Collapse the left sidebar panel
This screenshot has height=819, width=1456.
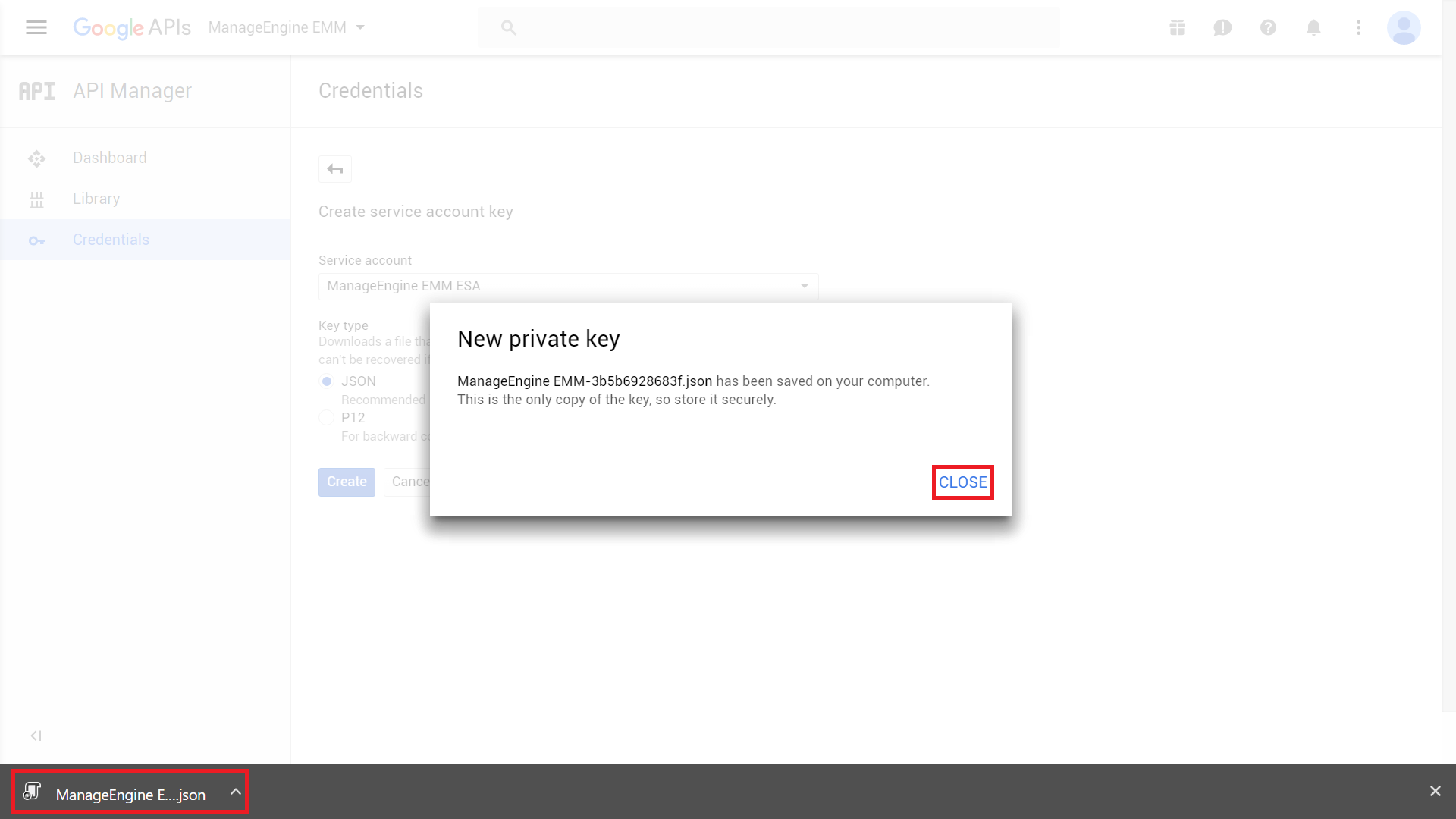click(36, 736)
